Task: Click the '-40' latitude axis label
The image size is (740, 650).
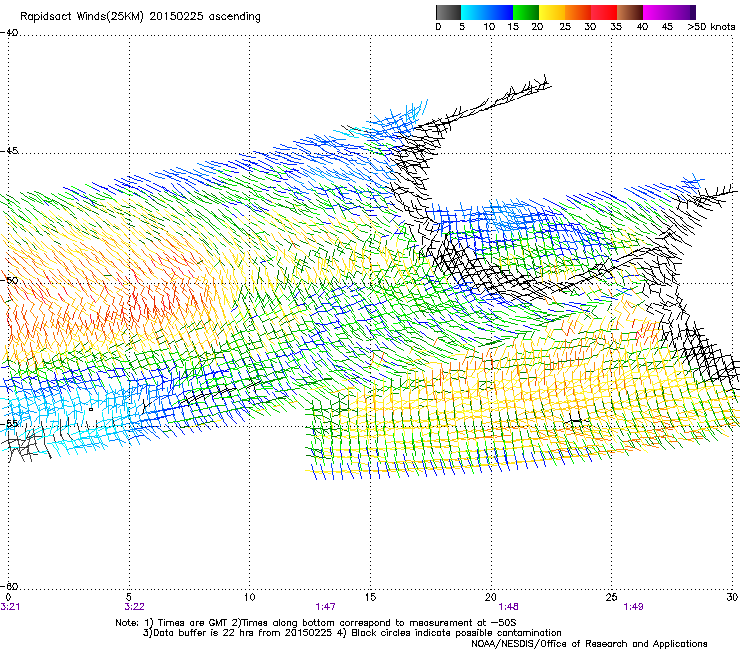Action: click(9, 33)
